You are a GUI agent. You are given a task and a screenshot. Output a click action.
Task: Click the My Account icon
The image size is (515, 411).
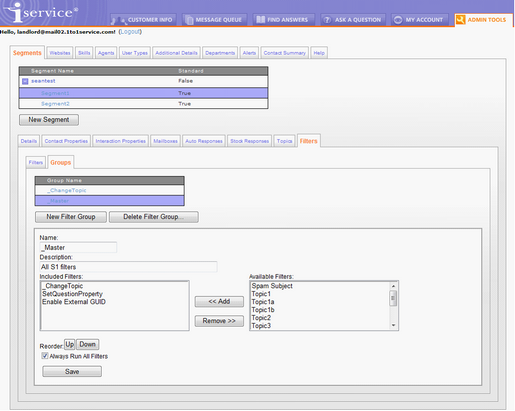(x=398, y=20)
